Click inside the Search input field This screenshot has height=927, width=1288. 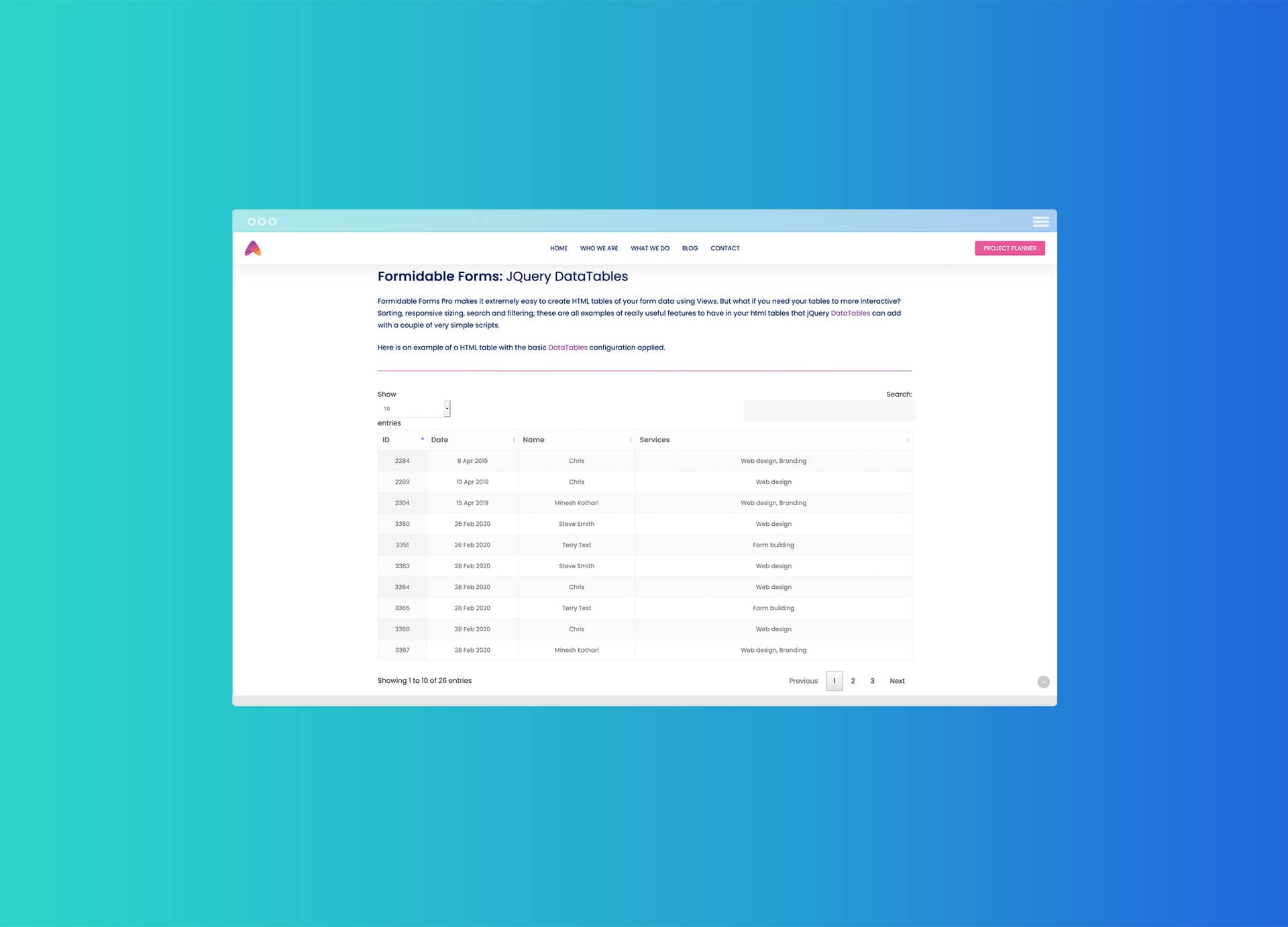828,410
